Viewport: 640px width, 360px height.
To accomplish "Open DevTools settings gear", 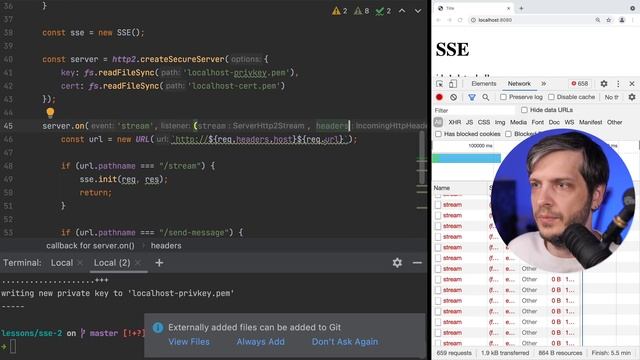I will click(604, 84).
